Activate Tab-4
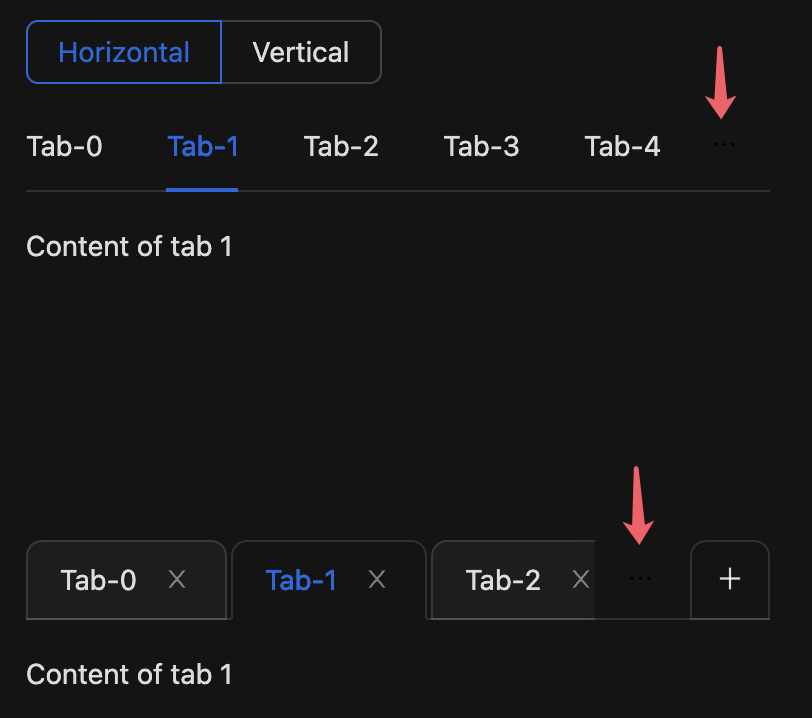Screen dimensions: 812x718 click(x=622, y=147)
